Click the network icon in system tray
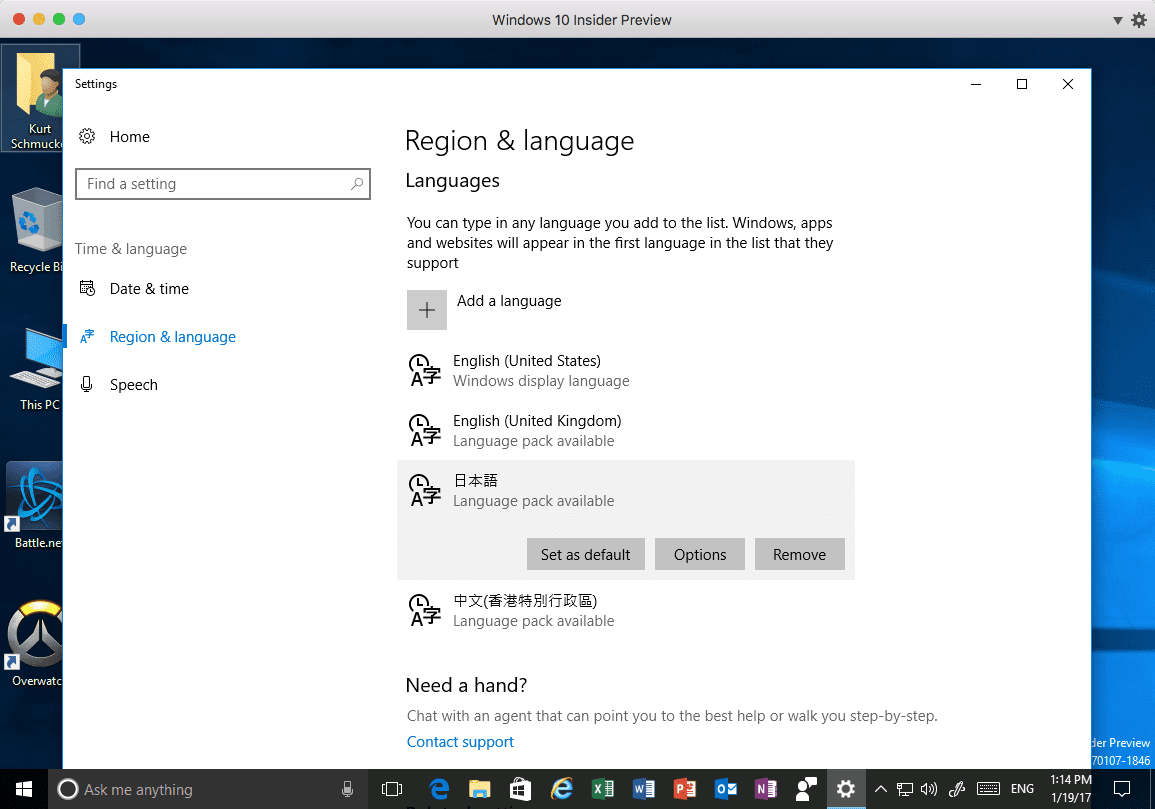 click(x=905, y=789)
